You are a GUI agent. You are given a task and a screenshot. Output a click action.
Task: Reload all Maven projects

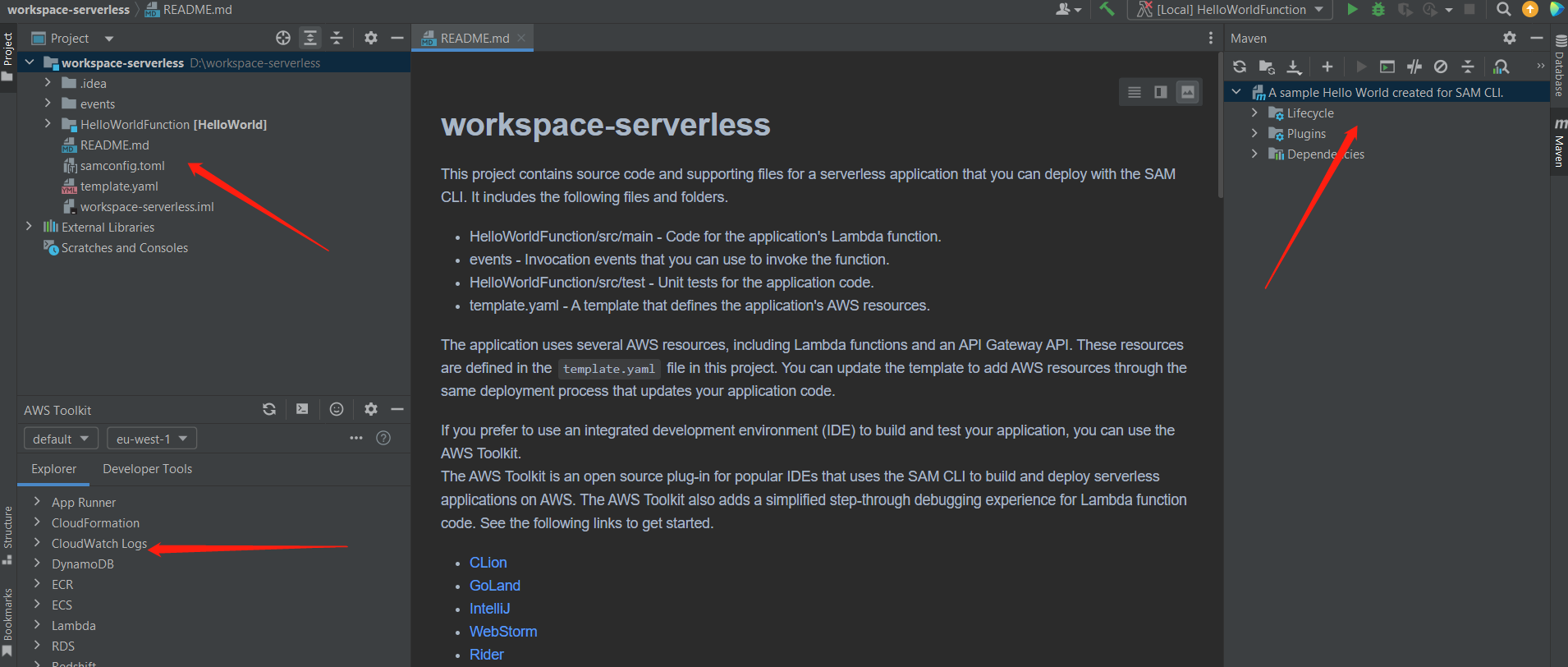pyautogui.click(x=1240, y=67)
